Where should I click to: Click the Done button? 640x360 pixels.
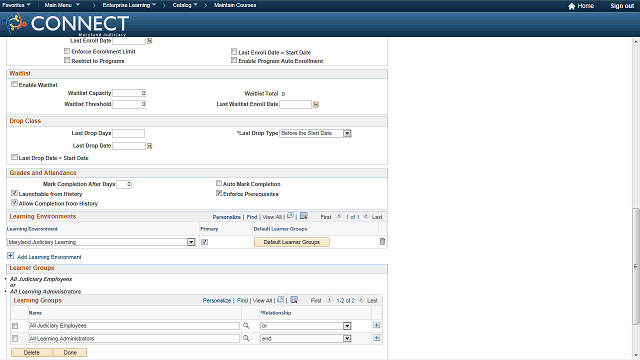[x=70, y=352]
